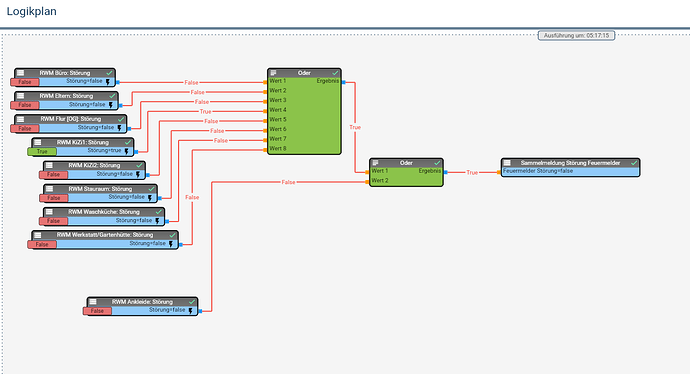Click the Logikplan page heading
This screenshot has height=374, width=690.
(32, 11)
